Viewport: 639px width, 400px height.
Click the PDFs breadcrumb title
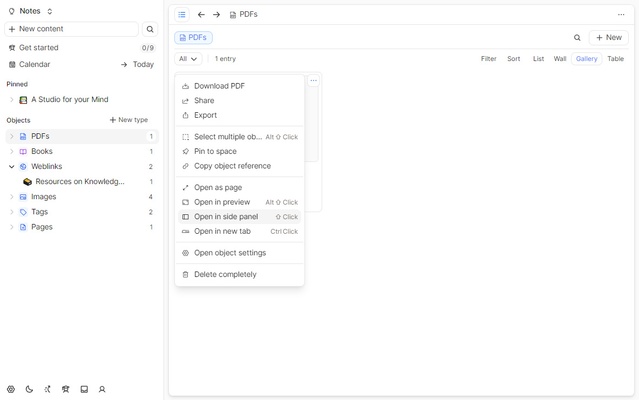(x=248, y=14)
